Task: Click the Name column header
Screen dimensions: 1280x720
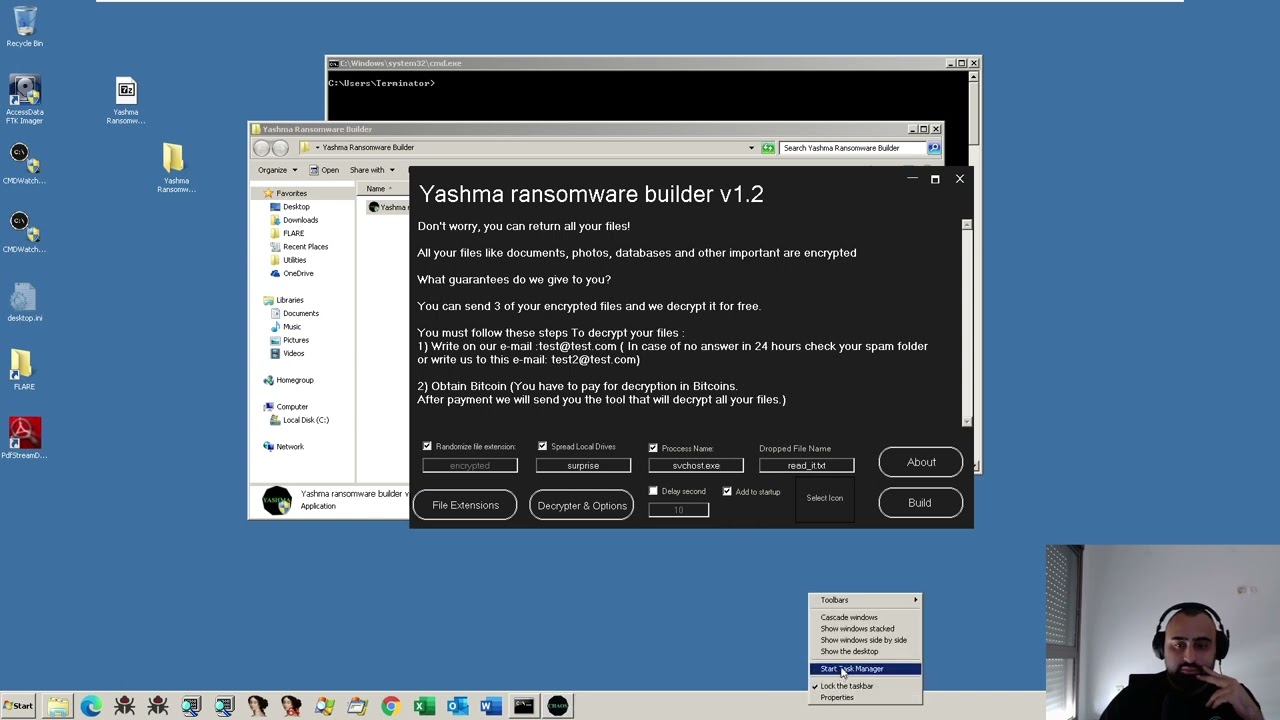Action: point(381,189)
